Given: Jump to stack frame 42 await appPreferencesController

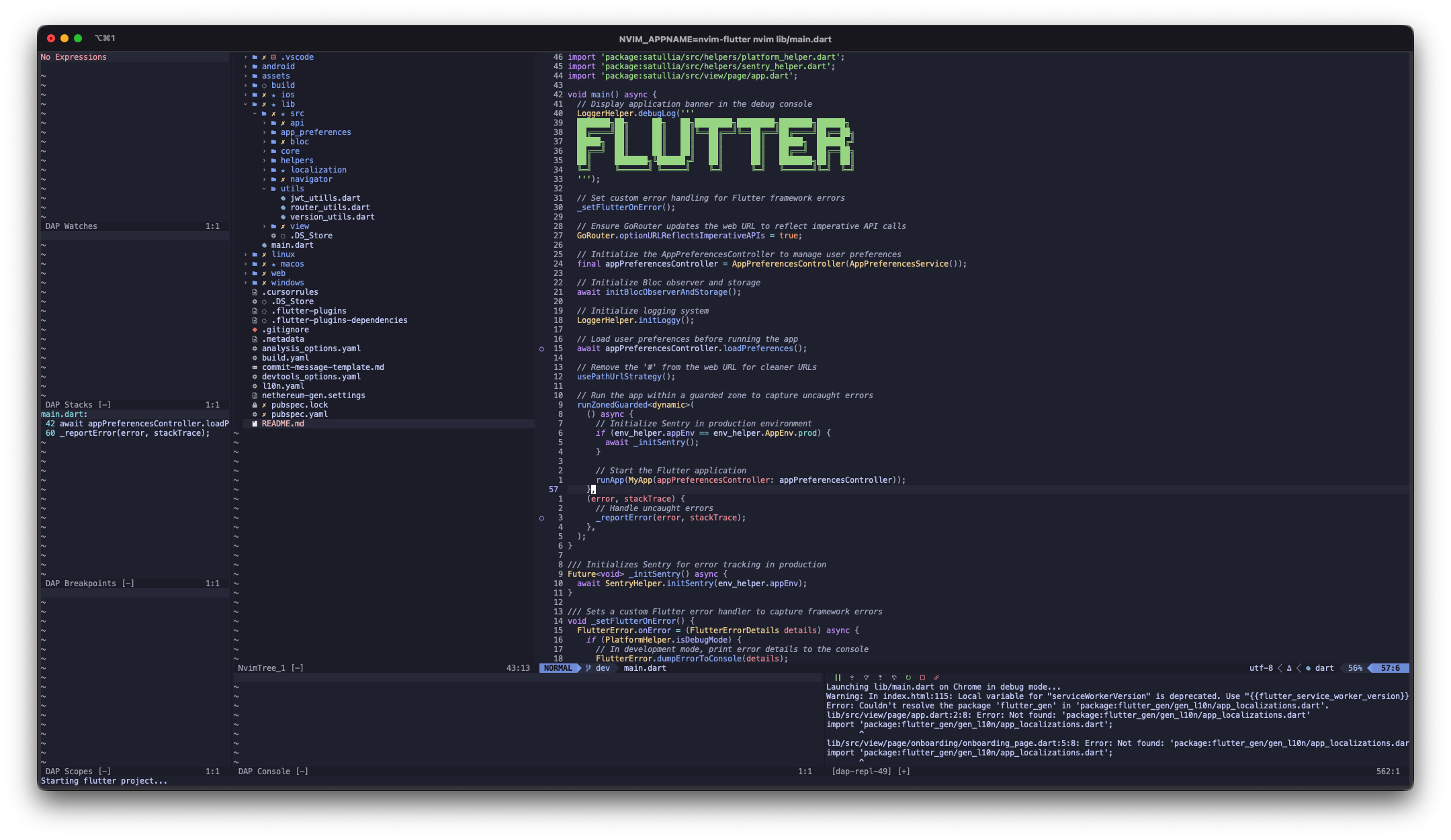Looking at the screenshot, I should click(x=137, y=424).
